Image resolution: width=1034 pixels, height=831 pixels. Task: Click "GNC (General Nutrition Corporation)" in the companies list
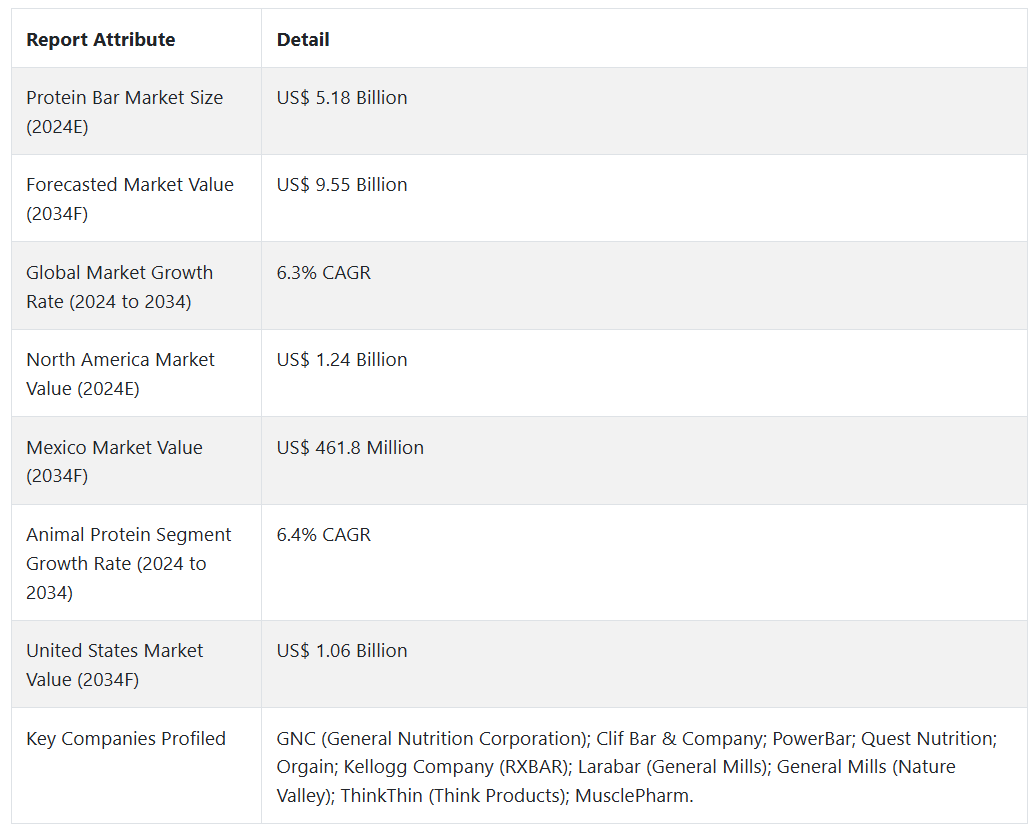[x=431, y=739]
